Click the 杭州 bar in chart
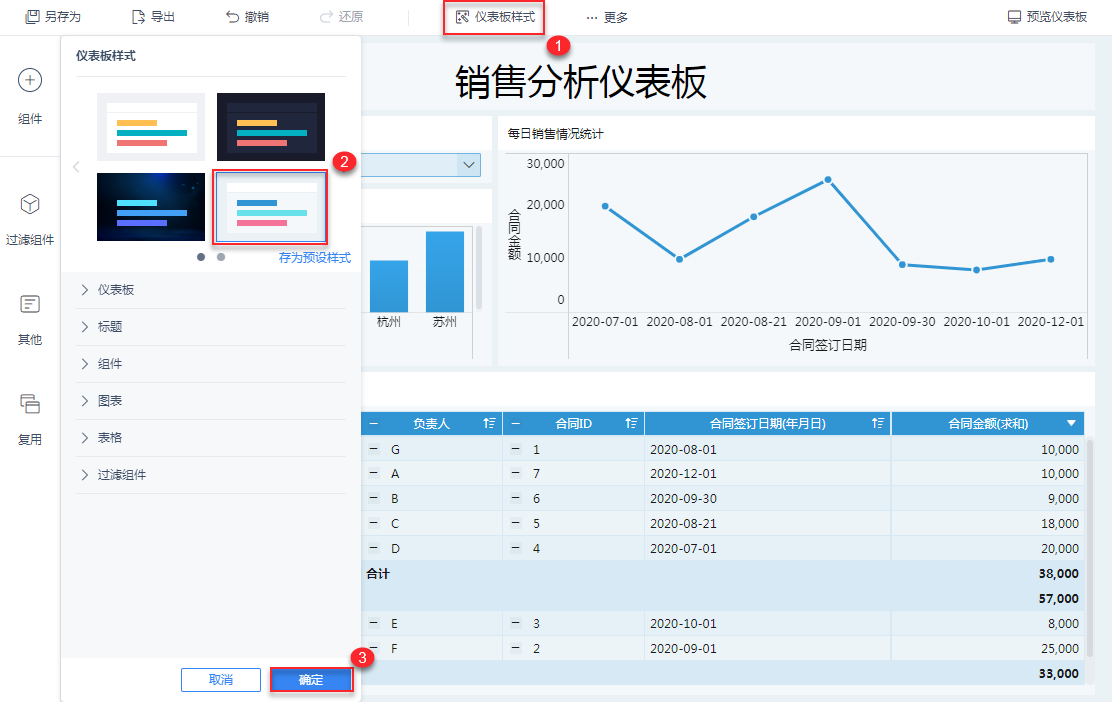 click(x=389, y=286)
